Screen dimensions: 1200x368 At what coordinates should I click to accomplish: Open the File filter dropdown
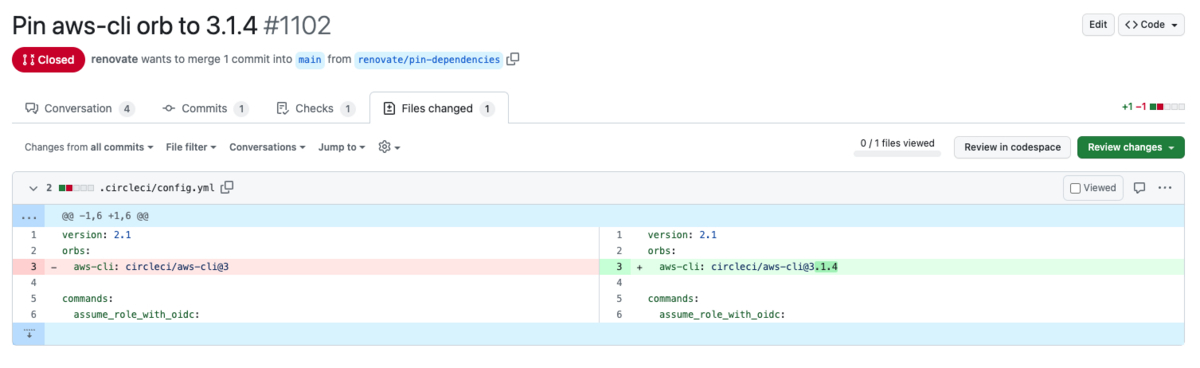(191, 147)
